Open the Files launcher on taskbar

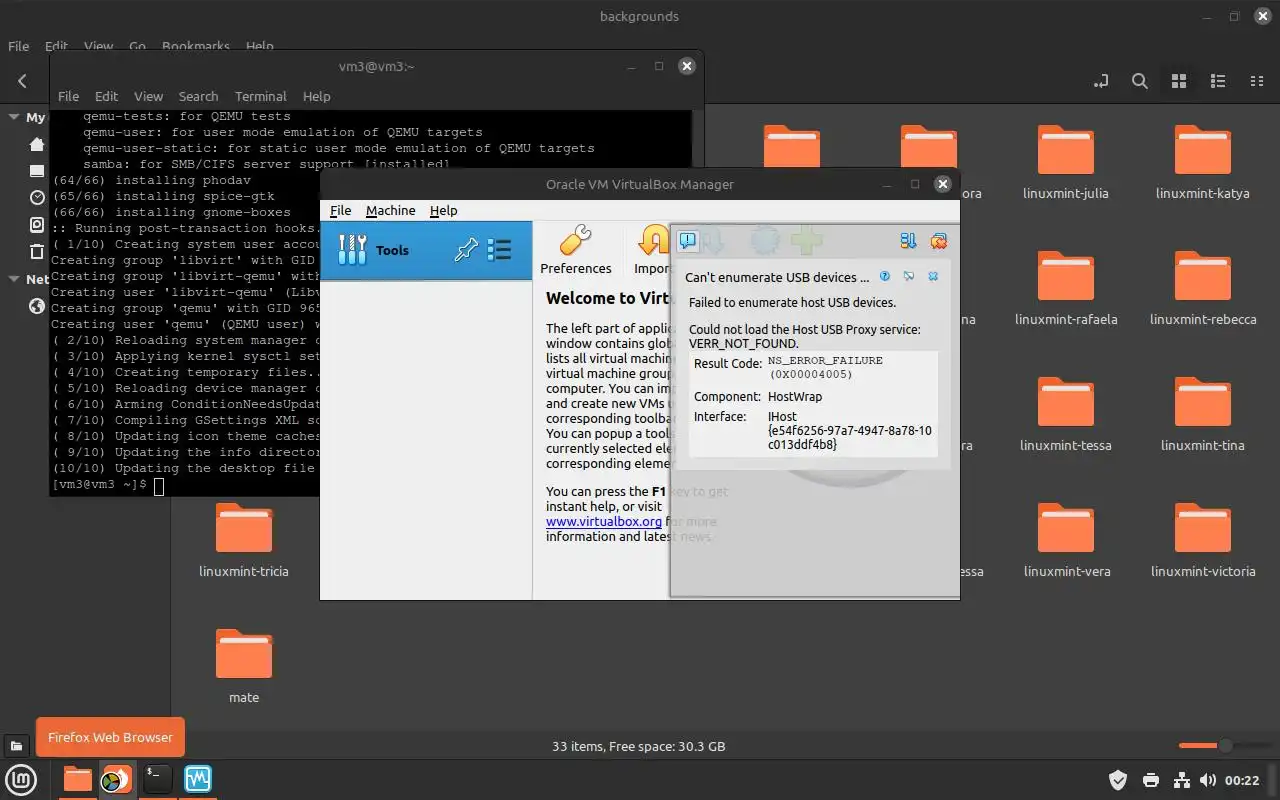pyautogui.click(x=77, y=779)
